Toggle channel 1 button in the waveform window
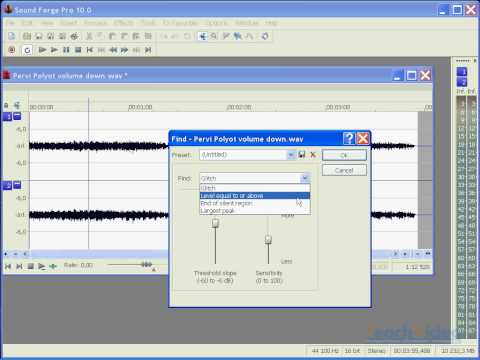Viewport: 480px width, 360px height. click(8, 116)
